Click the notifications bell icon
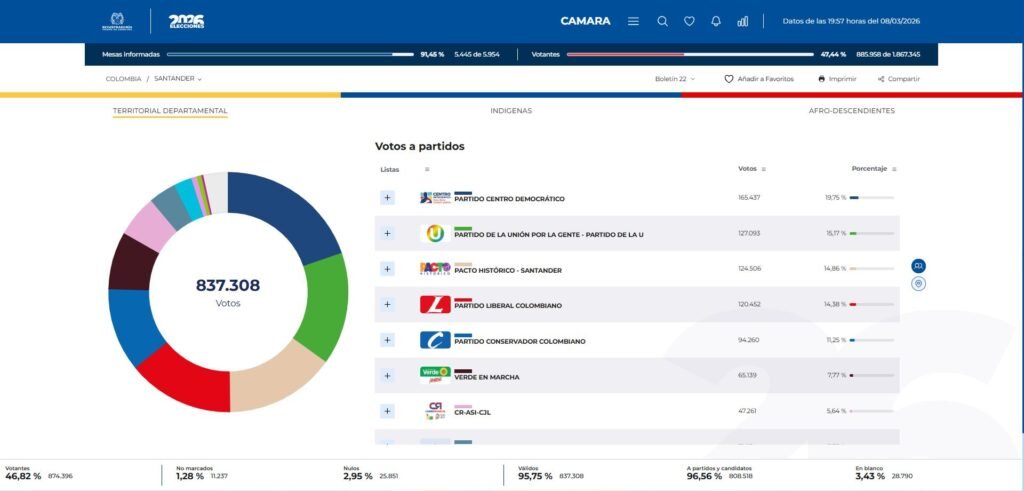Viewport: 1024px width, 491px height. 716,21
